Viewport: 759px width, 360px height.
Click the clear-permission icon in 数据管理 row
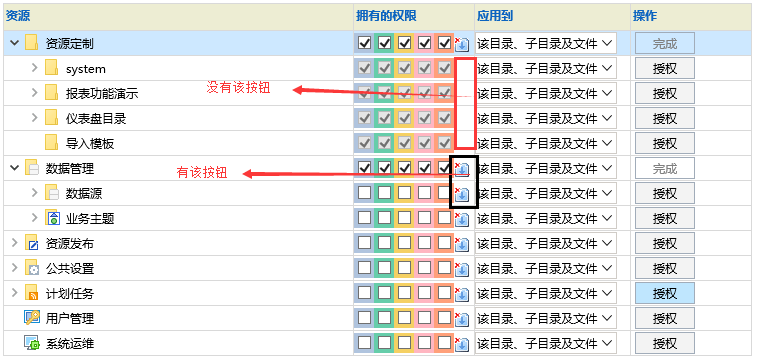(462, 168)
